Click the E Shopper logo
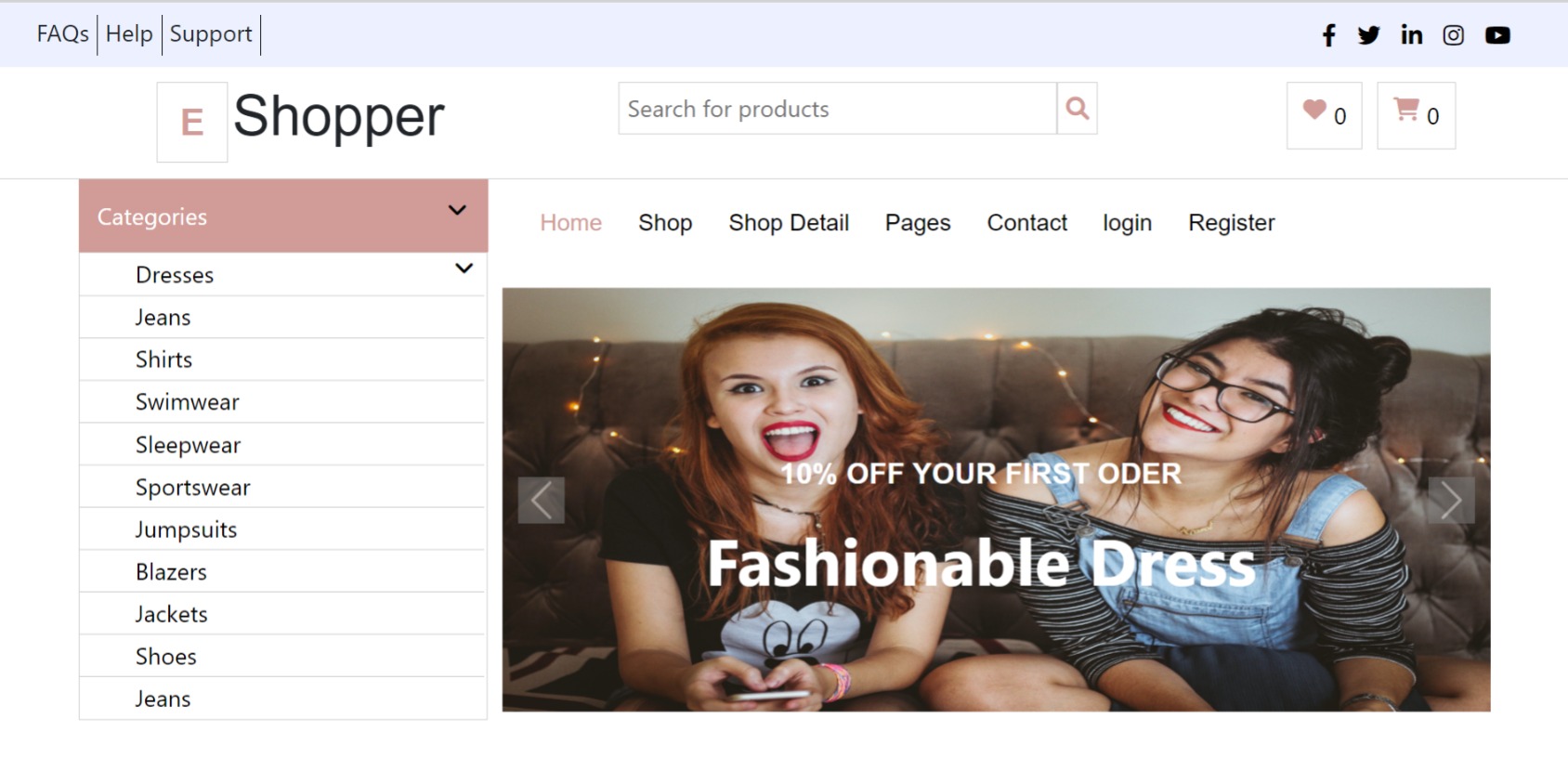Image resolution: width=1568 pixels, height=784 pixels. click(301, 121)
